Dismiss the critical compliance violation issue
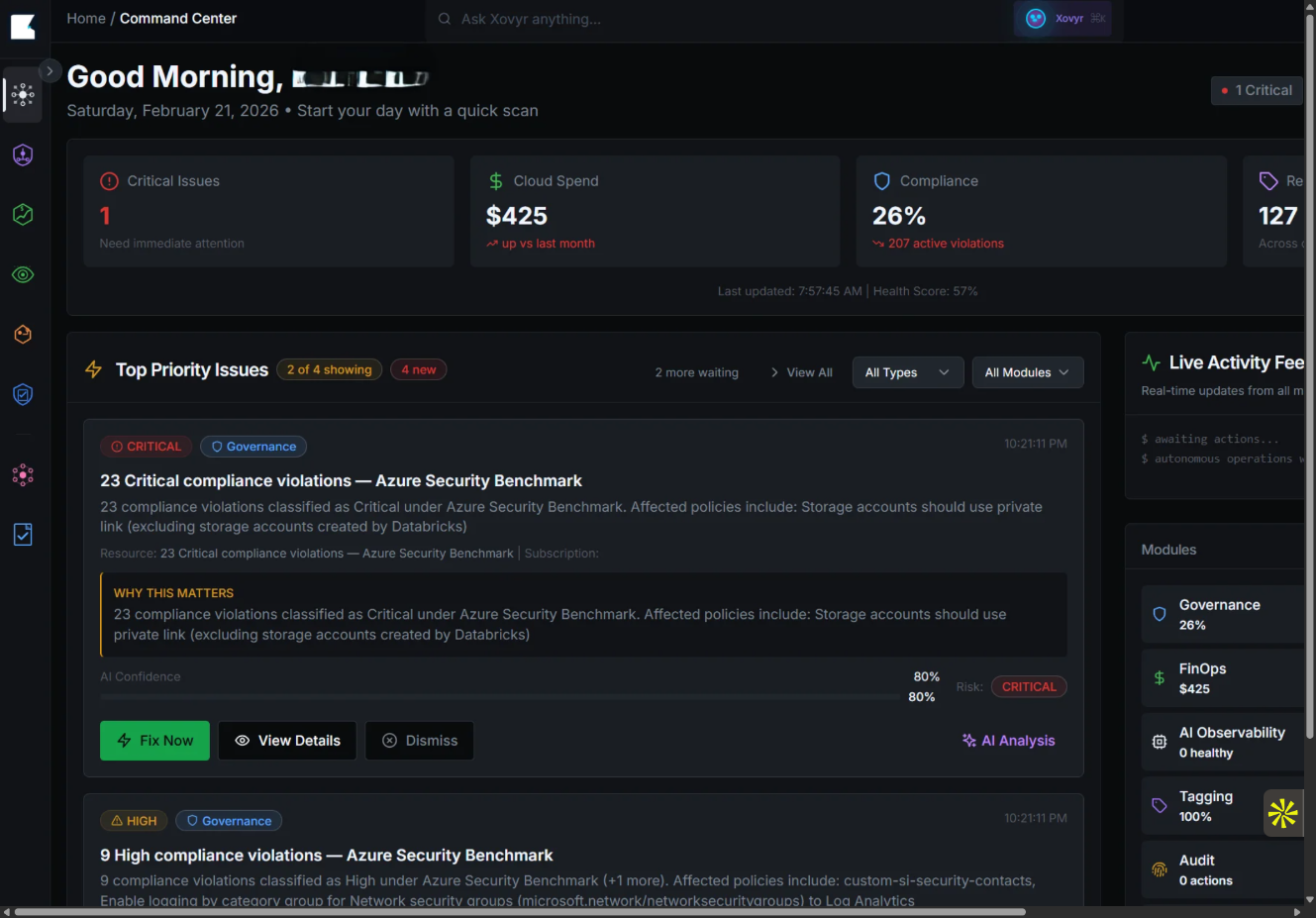 coord(419,740)
